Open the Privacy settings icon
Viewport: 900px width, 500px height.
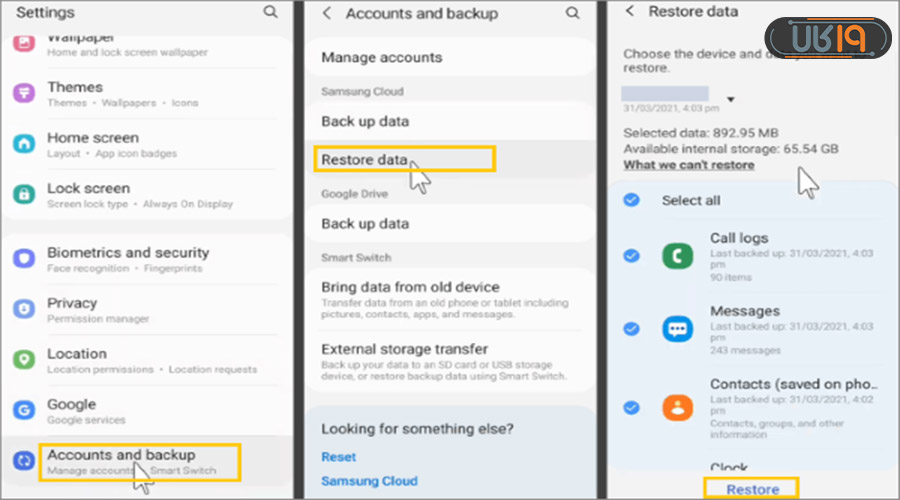[x=25, y=309]
